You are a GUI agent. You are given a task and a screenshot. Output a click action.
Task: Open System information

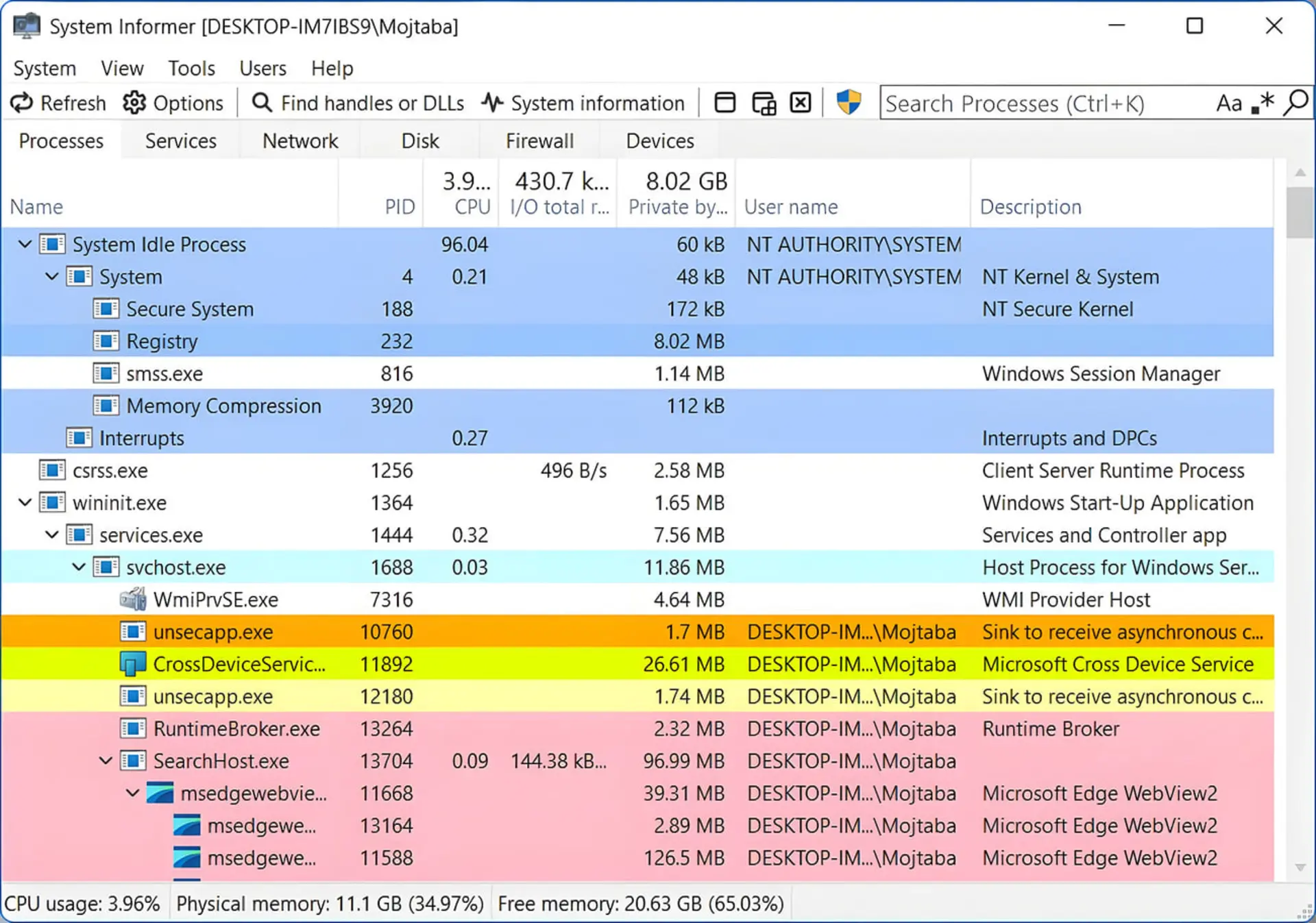583,103
